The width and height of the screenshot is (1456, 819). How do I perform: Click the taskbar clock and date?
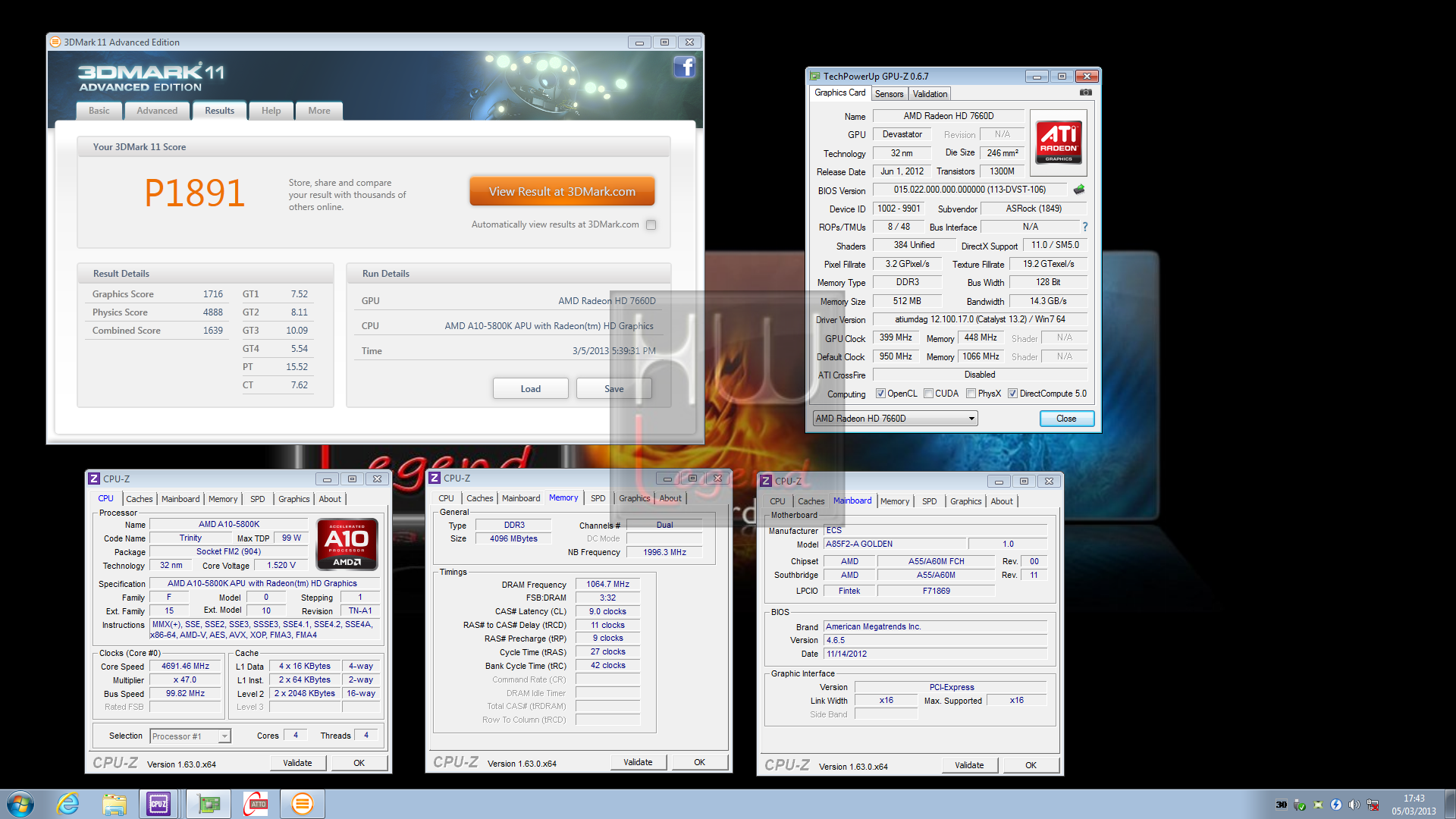(x=1414, y=805)
